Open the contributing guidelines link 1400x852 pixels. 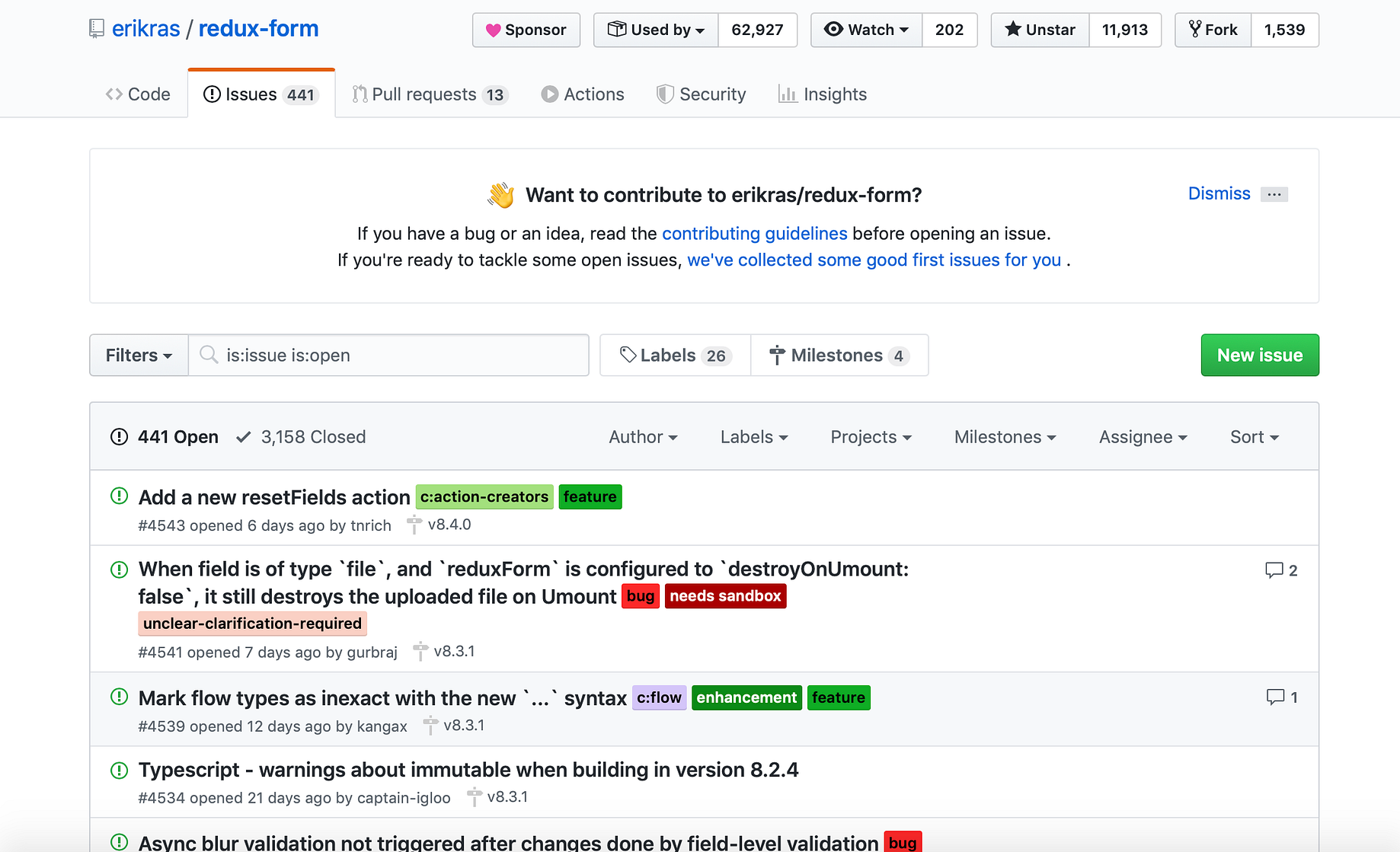pos(754,233)
